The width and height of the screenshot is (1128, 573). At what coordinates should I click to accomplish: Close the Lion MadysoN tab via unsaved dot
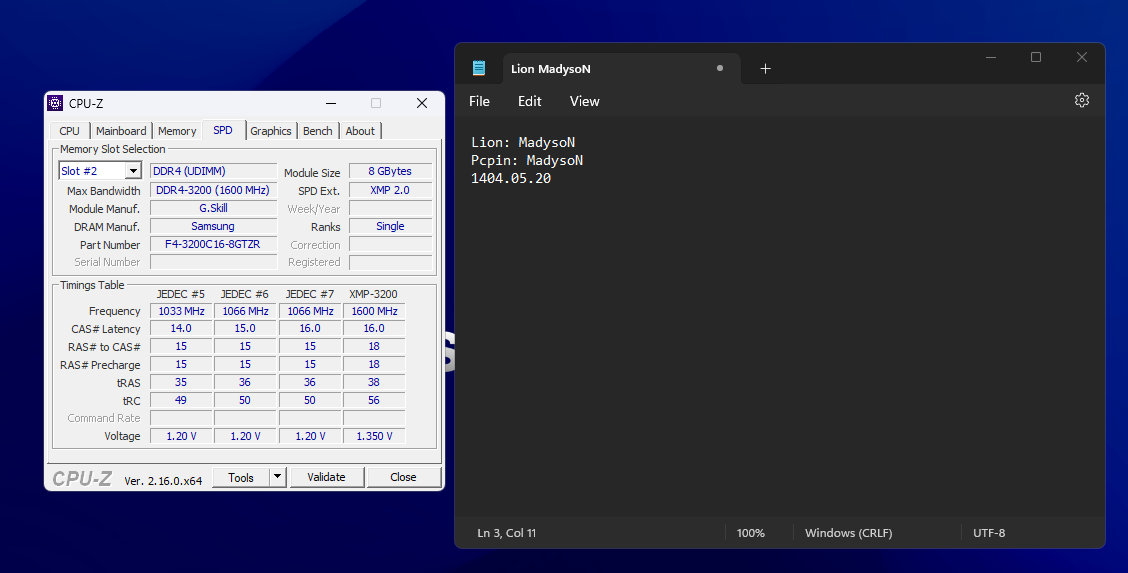click(719, 68)
